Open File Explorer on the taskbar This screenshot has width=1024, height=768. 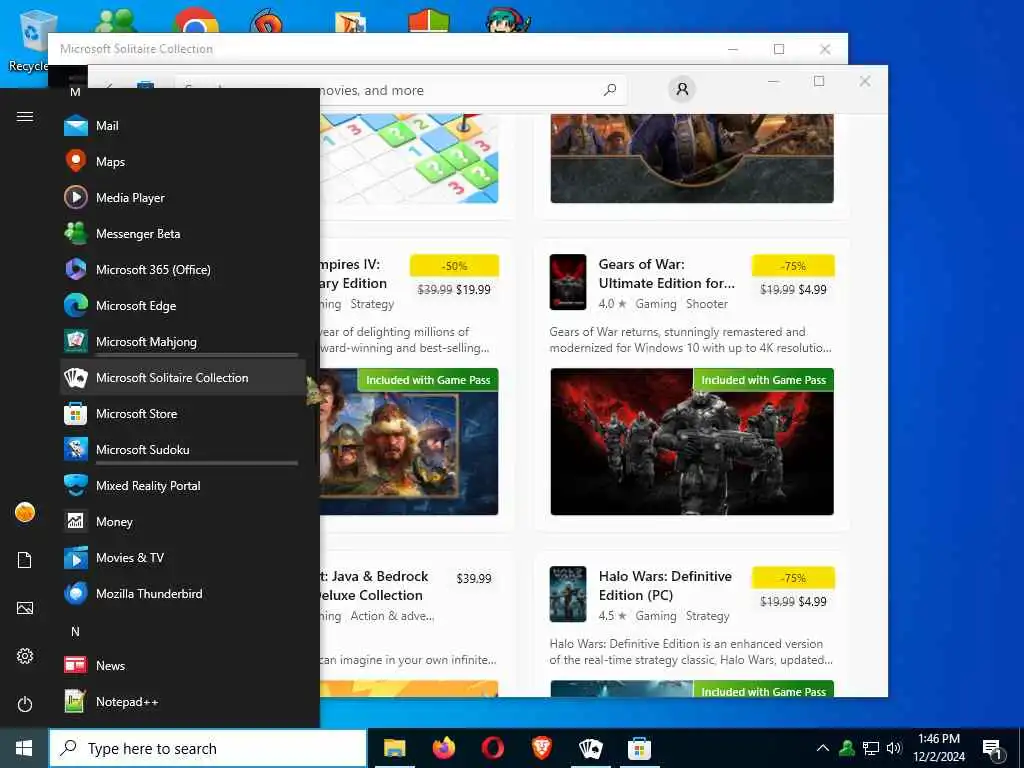[x=394, y=748]
